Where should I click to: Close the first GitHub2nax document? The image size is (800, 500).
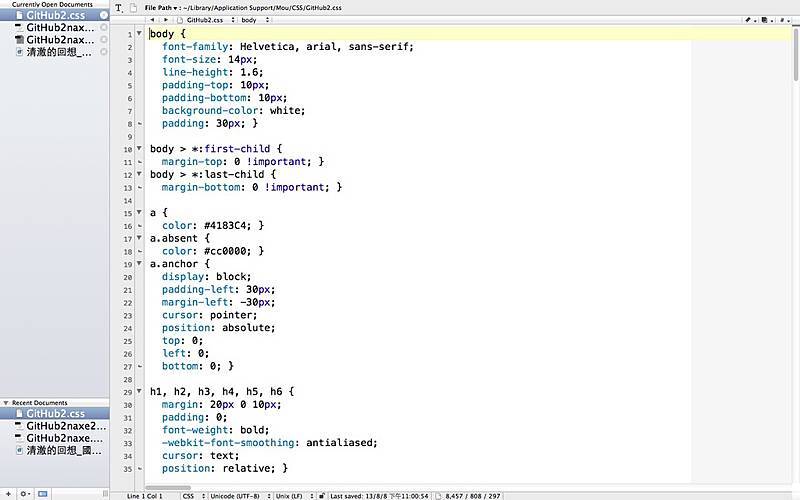(104, 28)
